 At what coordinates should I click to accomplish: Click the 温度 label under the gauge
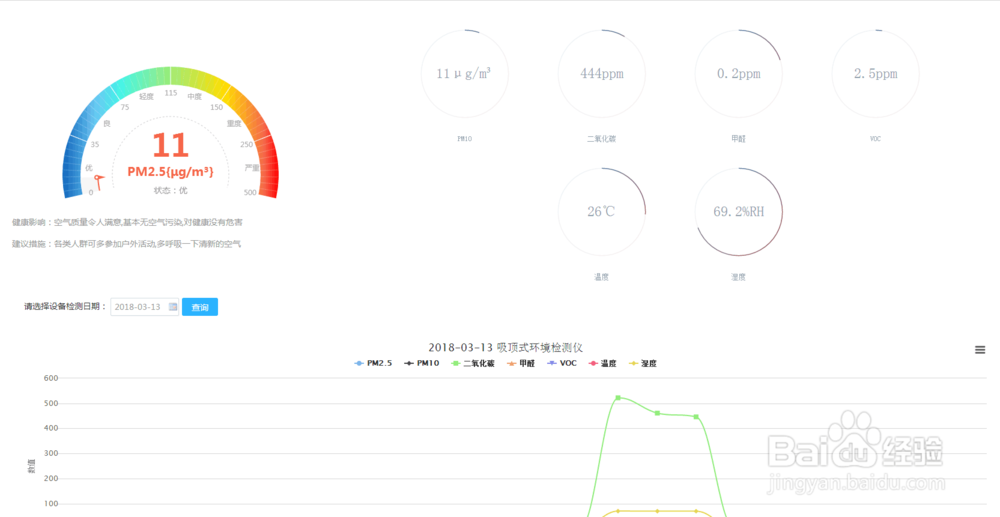[601, 277]
